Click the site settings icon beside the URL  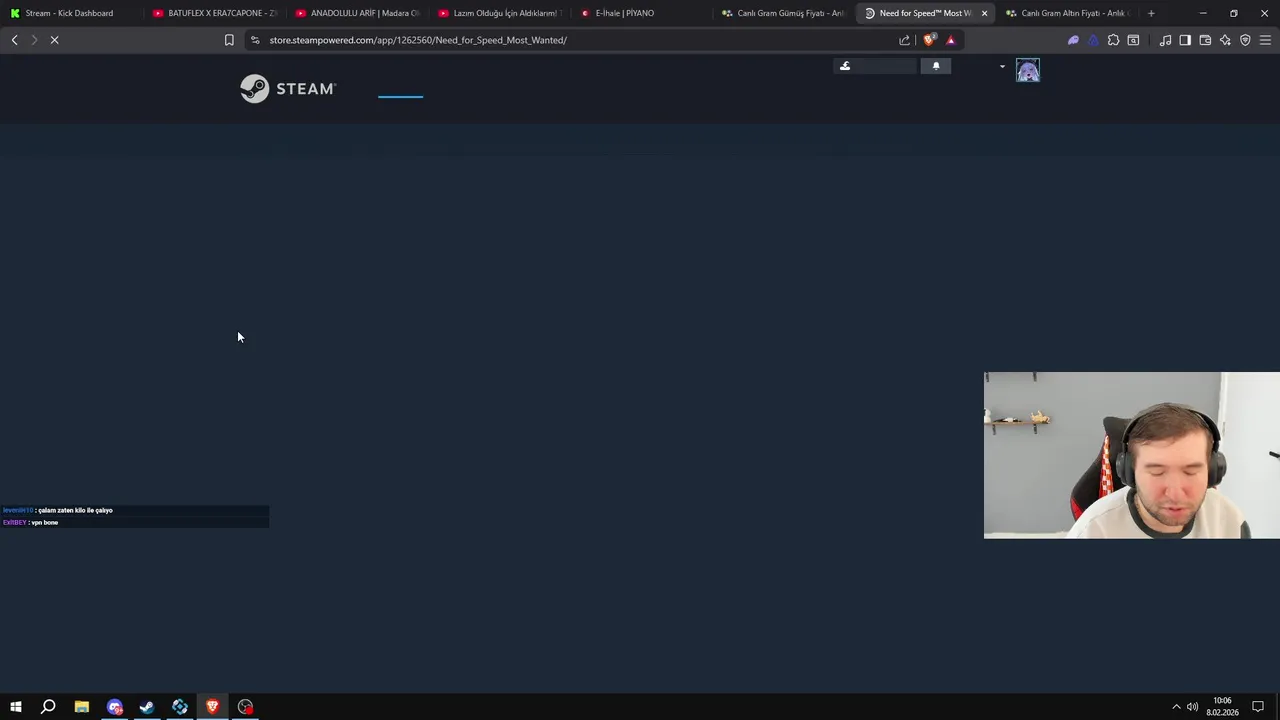click(x=255, y=40)
